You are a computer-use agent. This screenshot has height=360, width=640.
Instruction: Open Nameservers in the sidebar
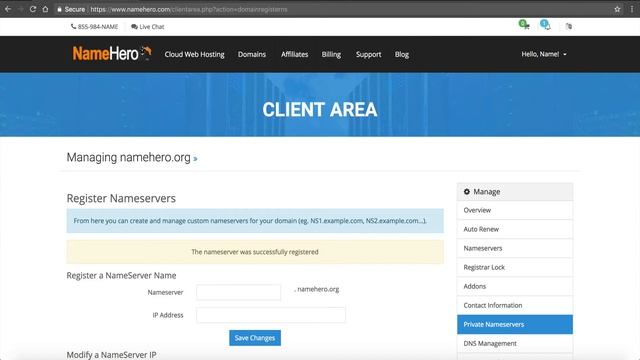[x=515, y=248]
